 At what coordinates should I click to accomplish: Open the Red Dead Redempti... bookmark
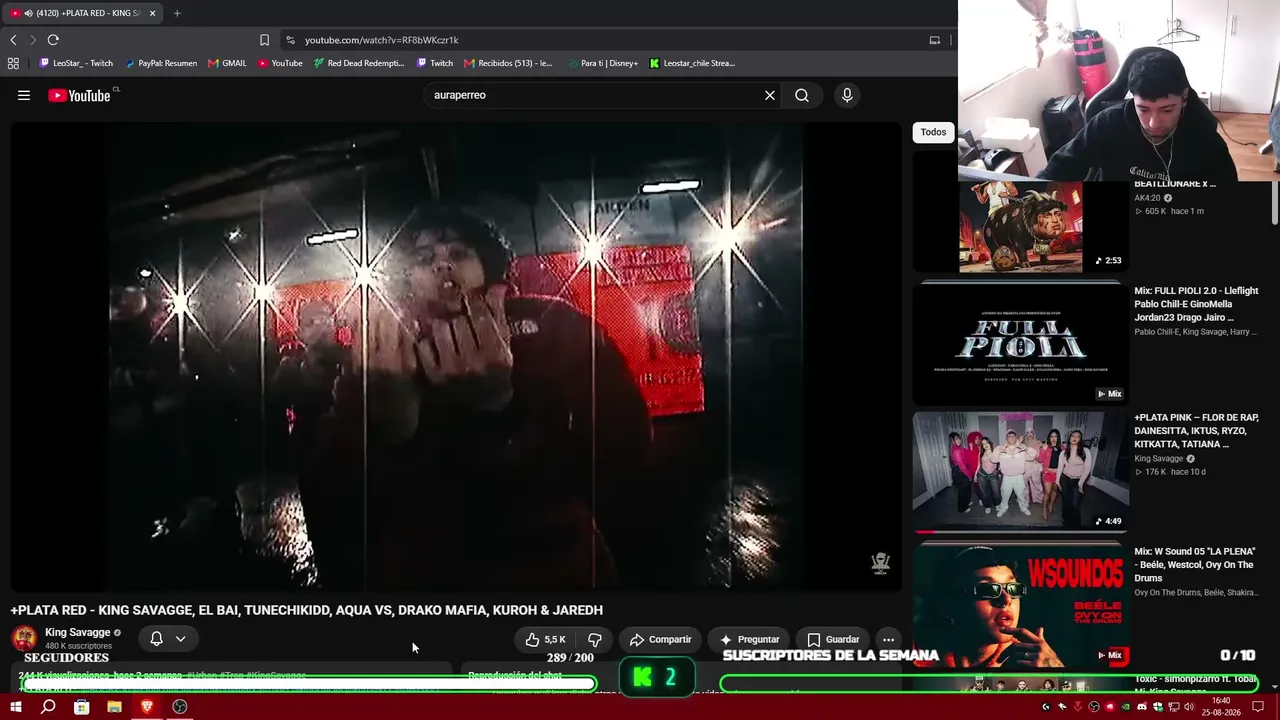click(359, 63)
